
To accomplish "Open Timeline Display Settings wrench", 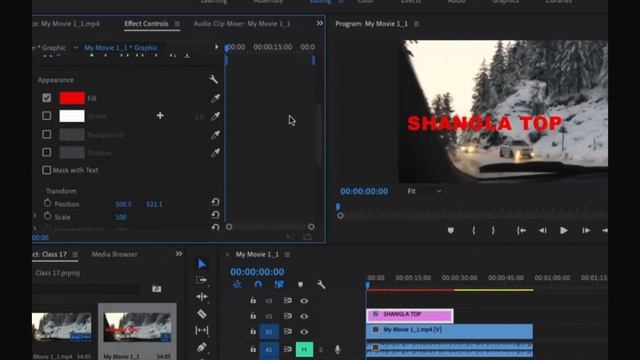I will click(x=321, y=284).
